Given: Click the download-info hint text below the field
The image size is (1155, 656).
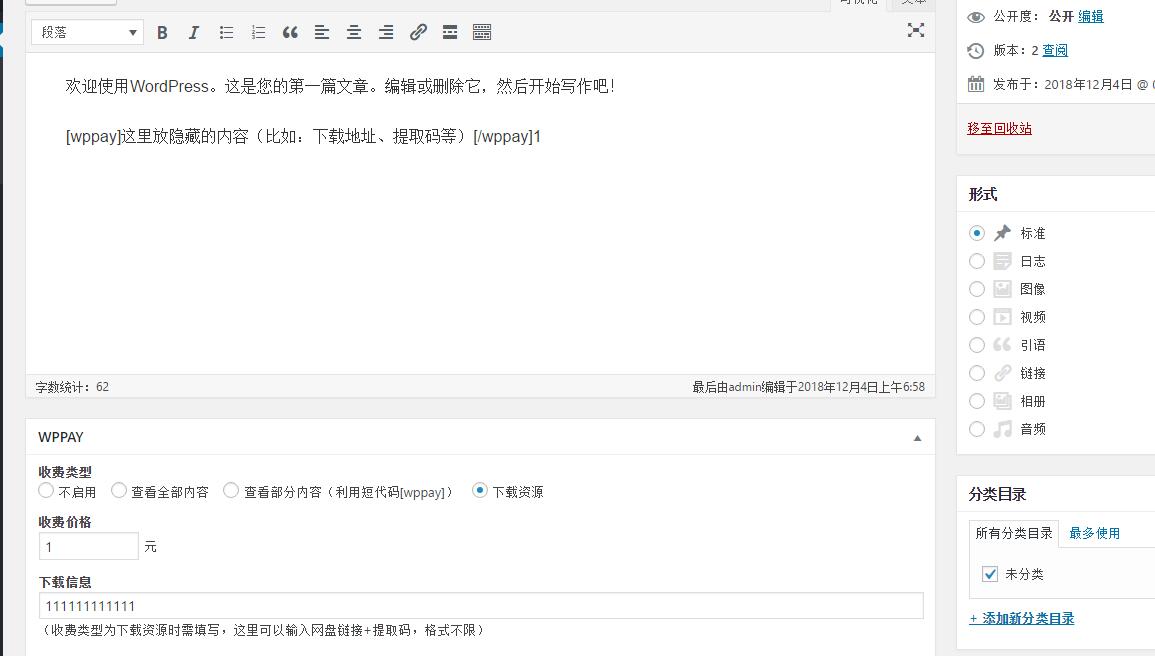Looking at the screenshot, I should [263, 630].
